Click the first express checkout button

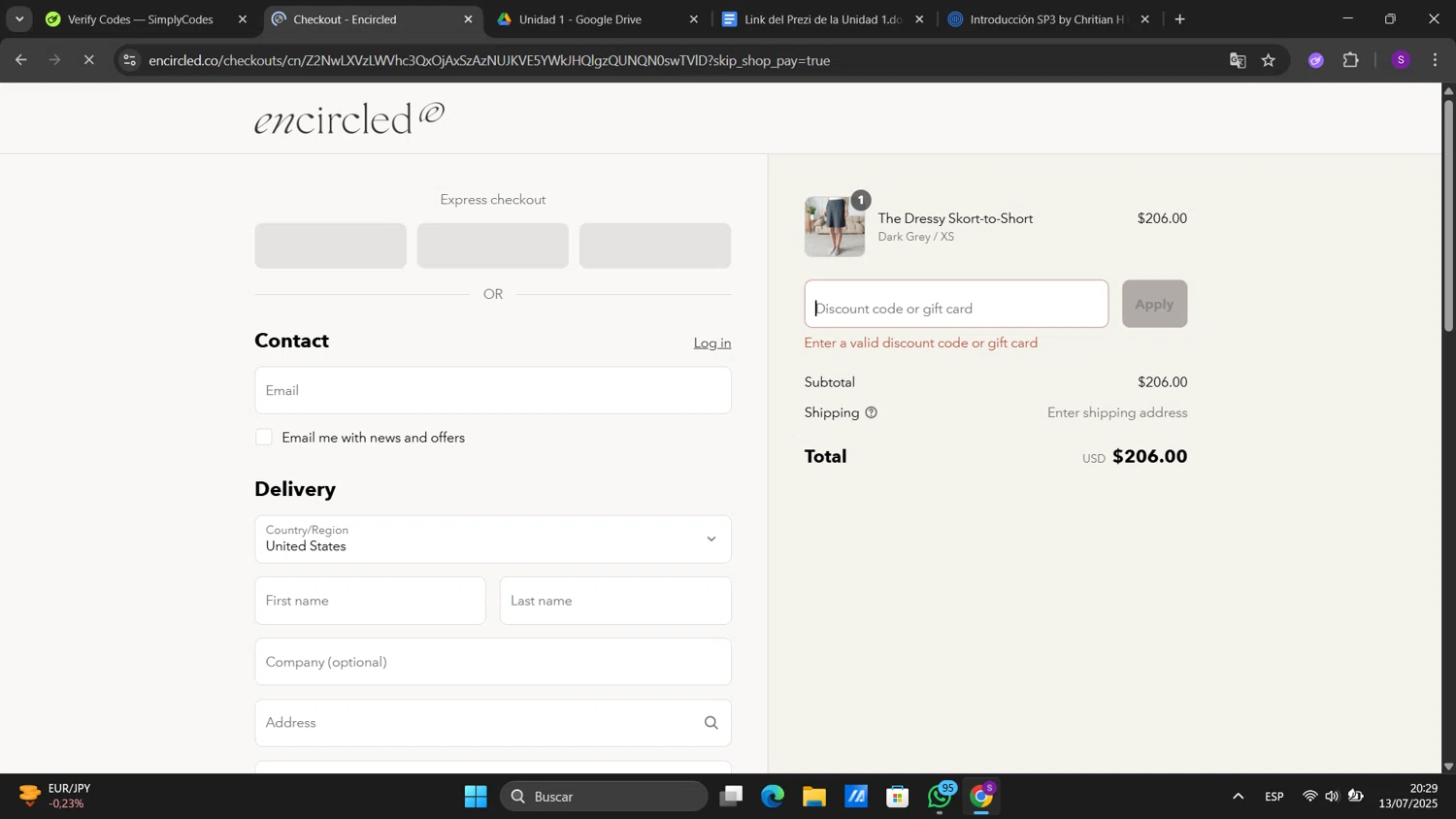[x=331, y=246]
